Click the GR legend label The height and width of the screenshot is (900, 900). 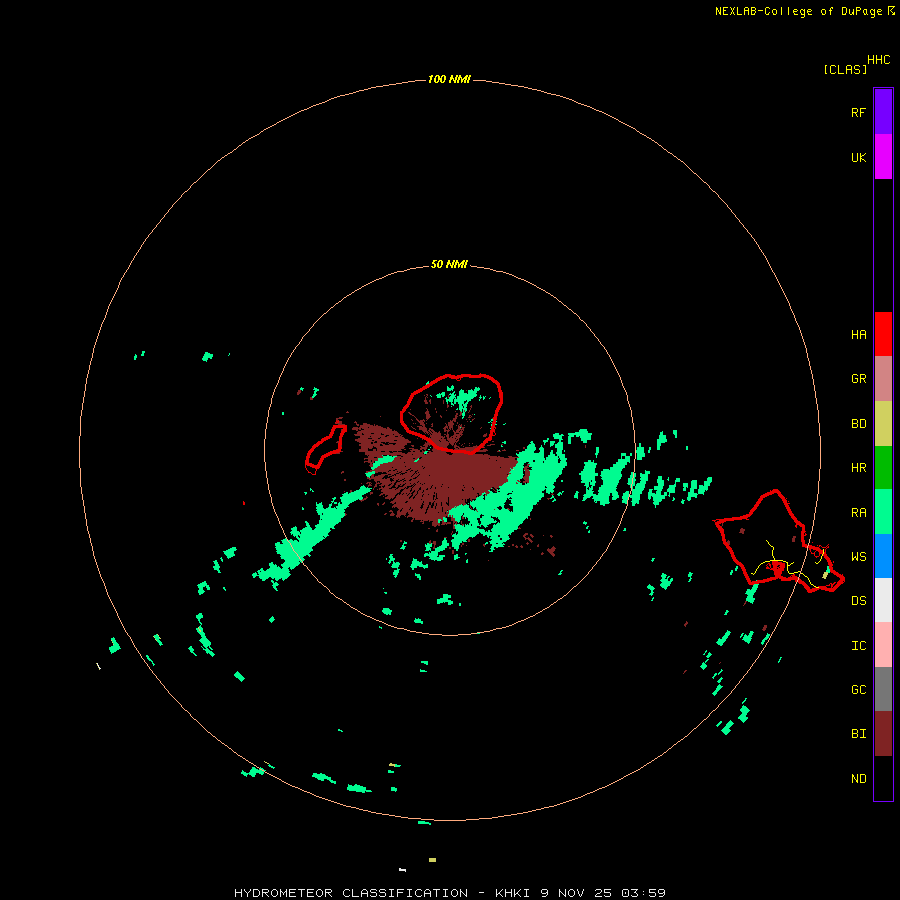(x=858, y=379)
